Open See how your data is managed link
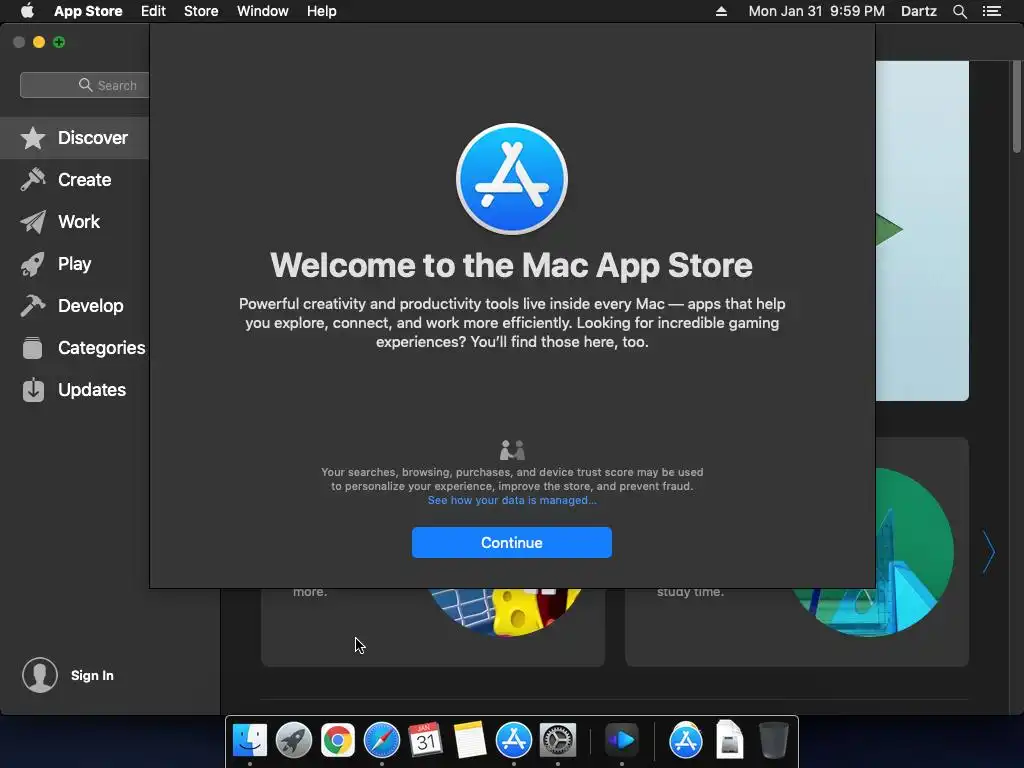Viewport: 1024px width, 768px height. point(512,500)
